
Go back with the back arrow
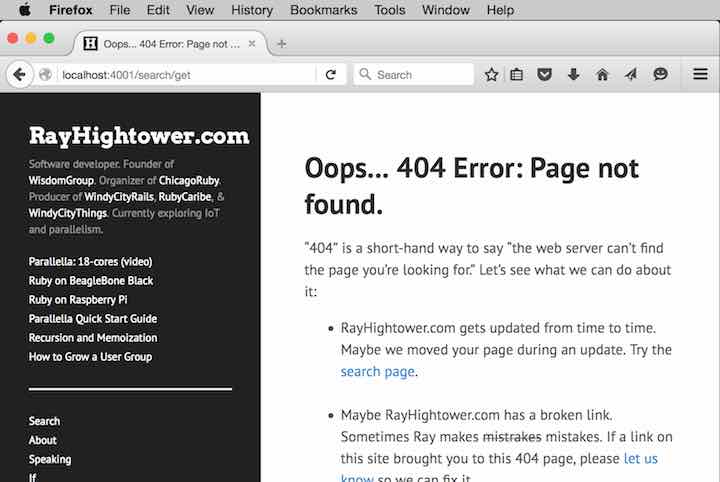(19, 74)
